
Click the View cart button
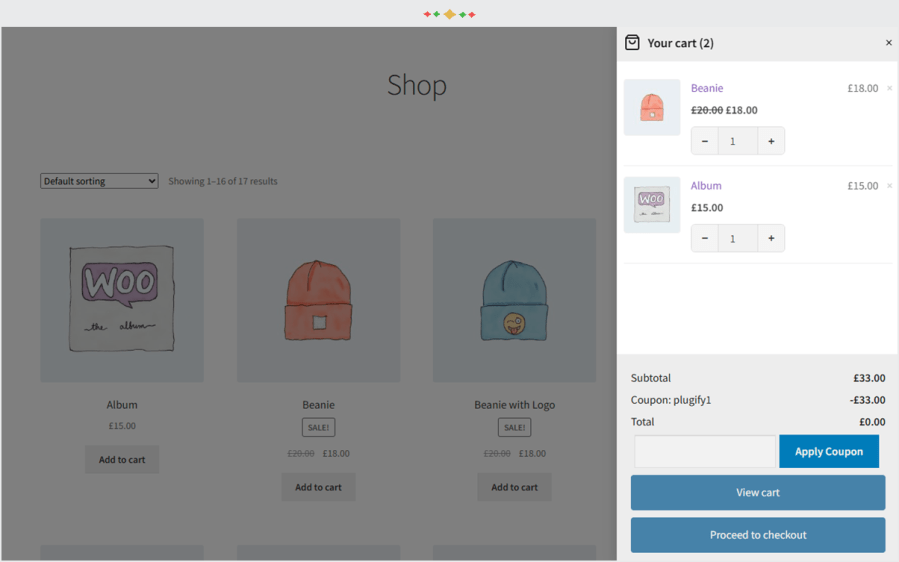[757, 493]
